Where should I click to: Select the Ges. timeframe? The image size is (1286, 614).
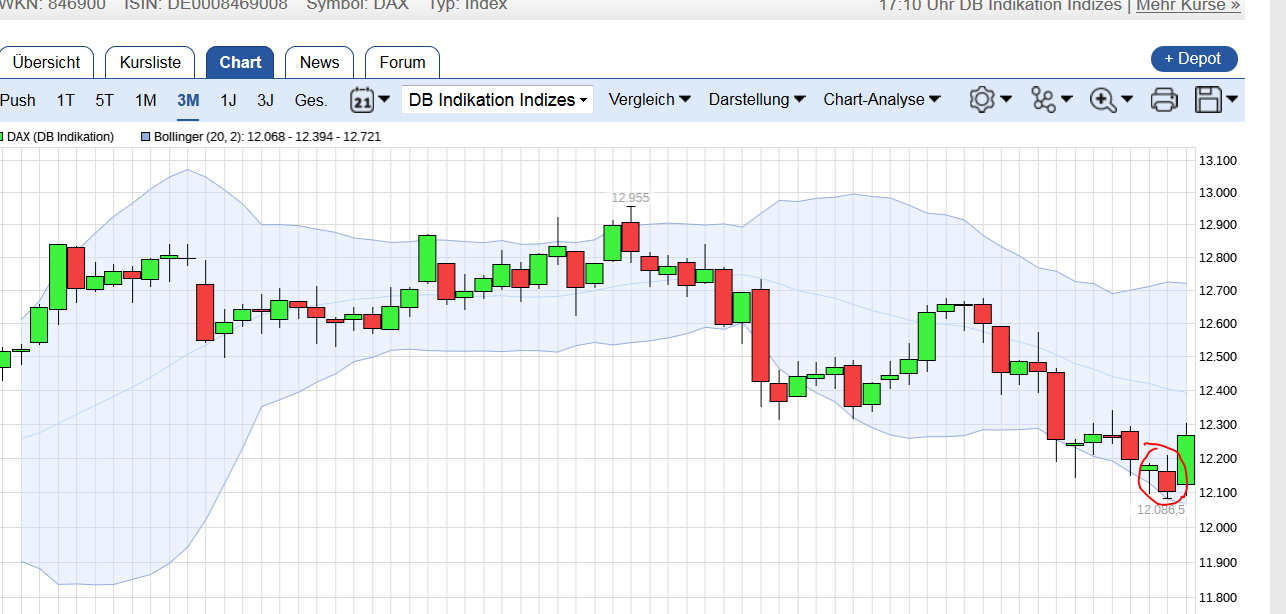[x=311, y=100]
